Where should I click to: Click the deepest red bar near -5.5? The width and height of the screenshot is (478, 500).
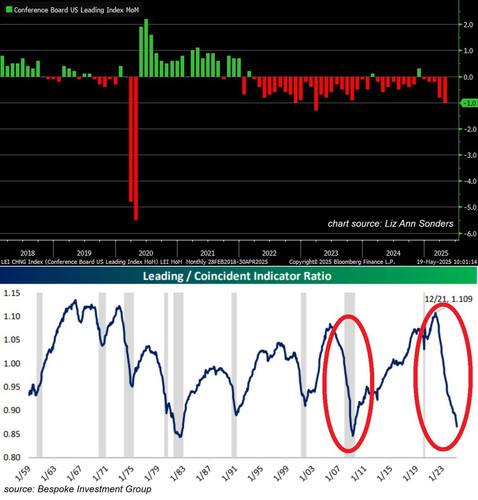(x=136, y=148)
